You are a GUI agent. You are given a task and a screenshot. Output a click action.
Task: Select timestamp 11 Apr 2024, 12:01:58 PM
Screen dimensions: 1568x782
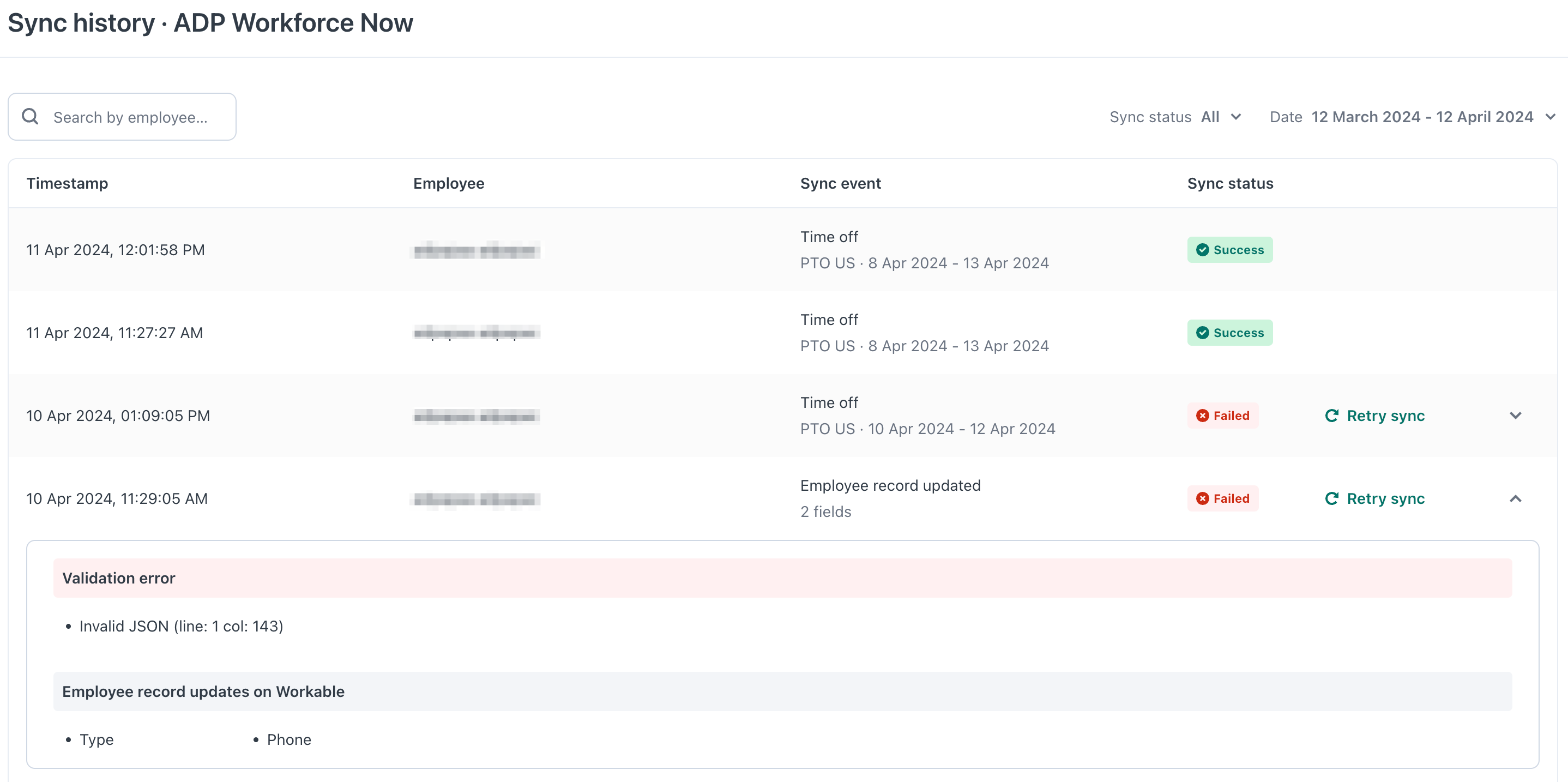tap(116, 250)
